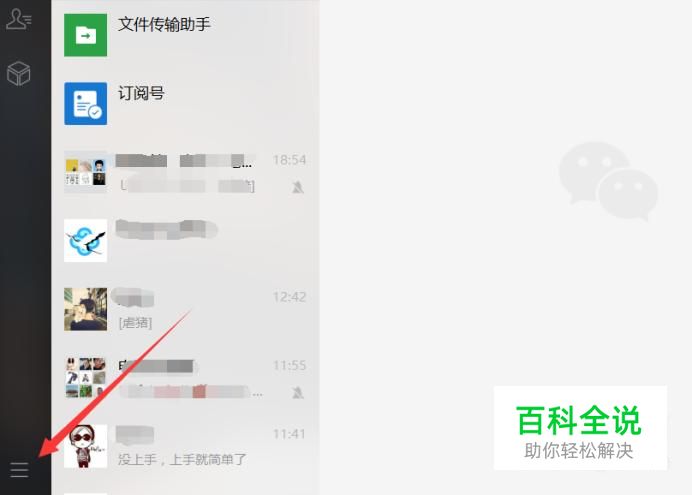Click the blue Subscriptions icon

[x=86, y=104]
